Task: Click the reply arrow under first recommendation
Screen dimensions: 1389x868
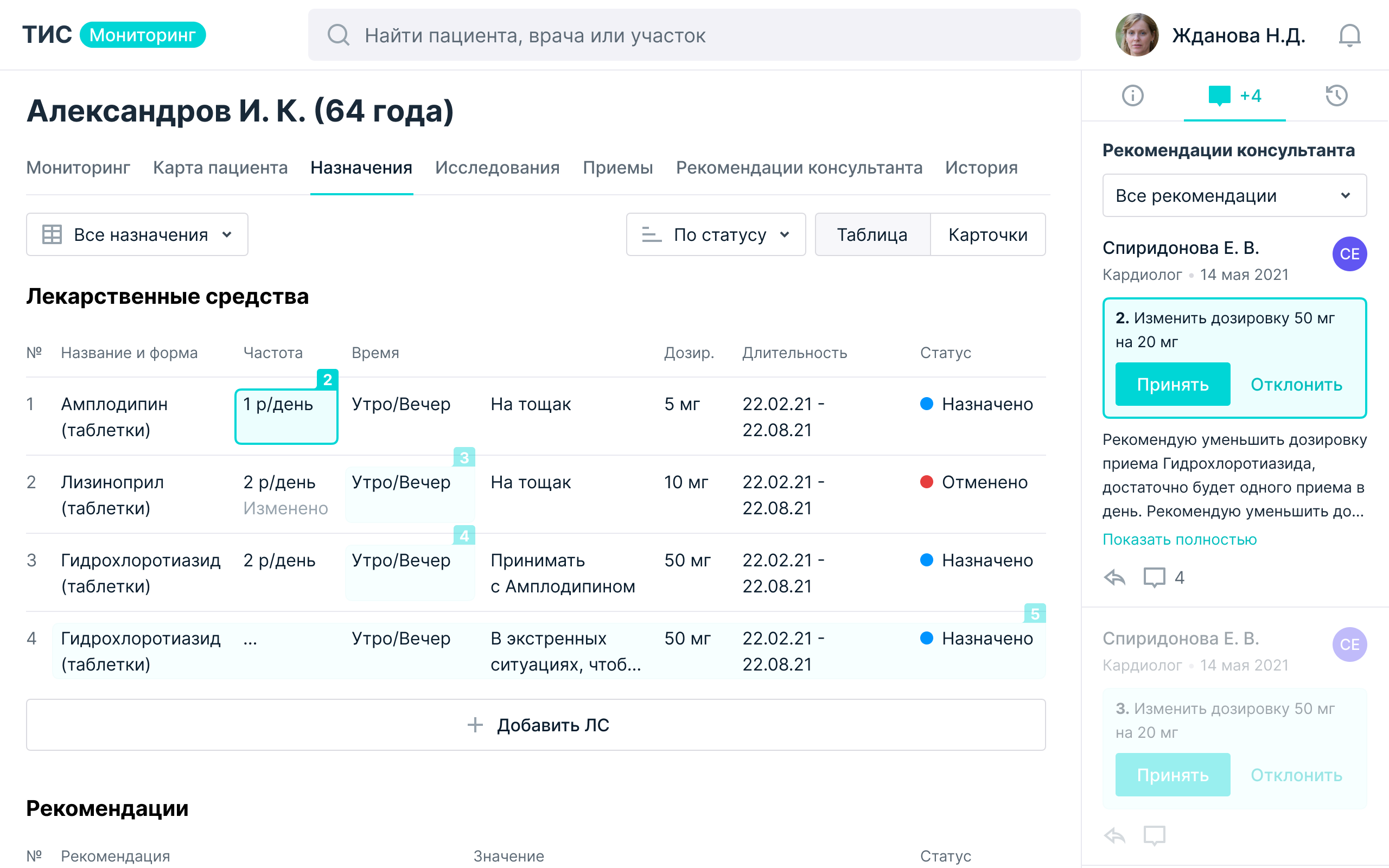Action: (x=1114, y=577)
